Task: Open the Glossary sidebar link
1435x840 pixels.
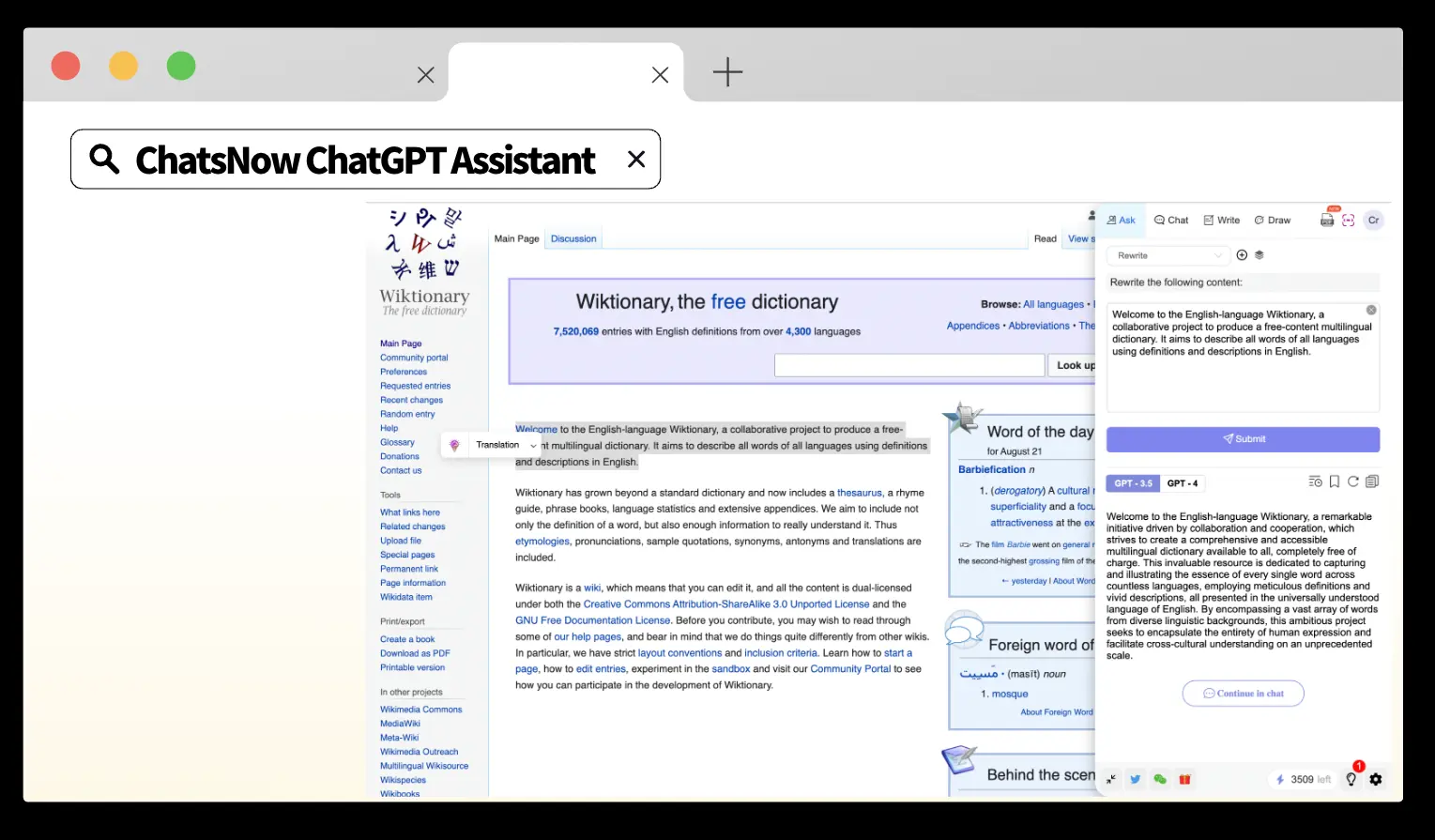Action: click(x=397, y=442)
